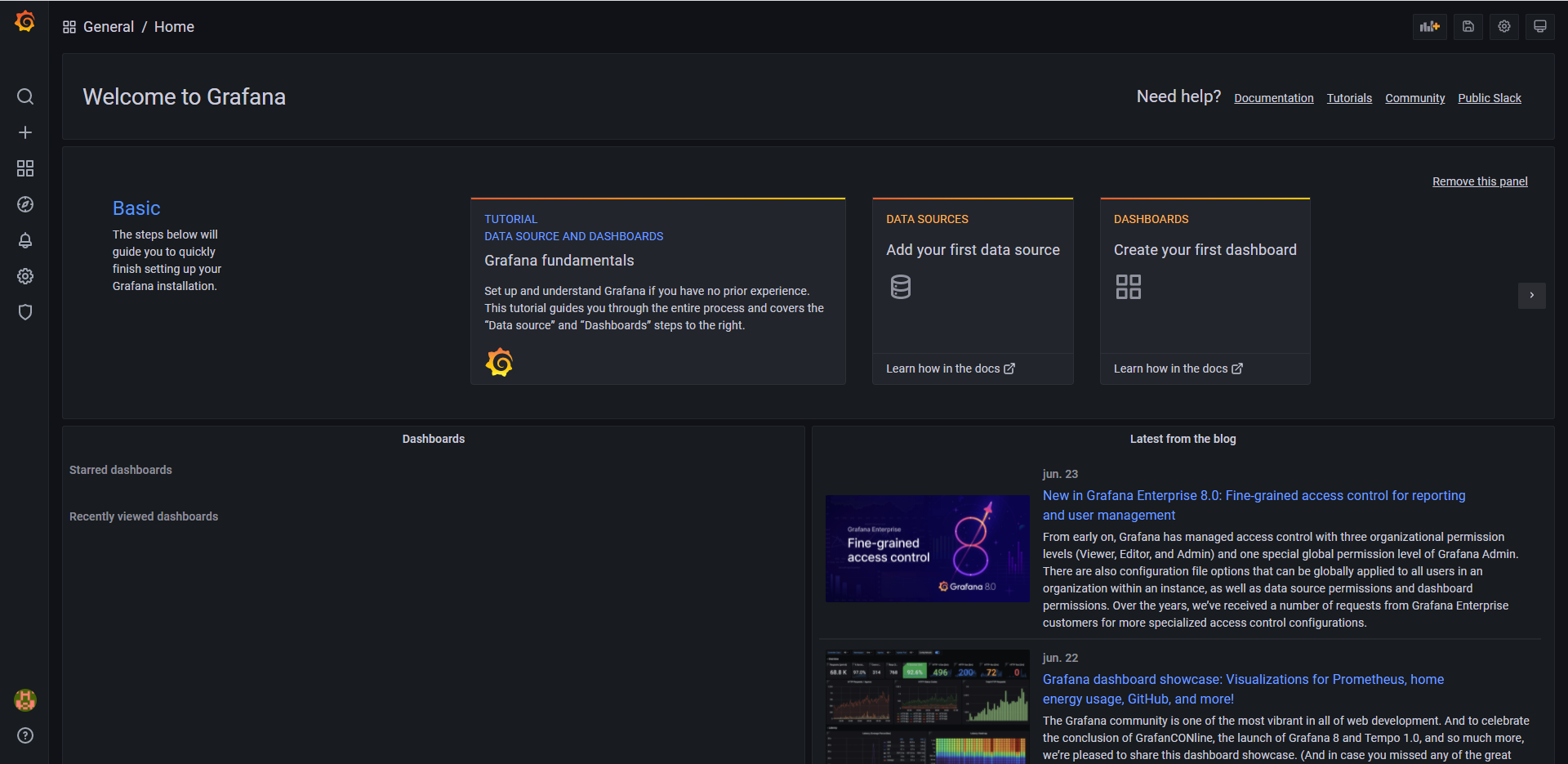Viewport: 1568px width, 764px height.
Task: Cycle view mode with monitor icon
Action: 1540,26
